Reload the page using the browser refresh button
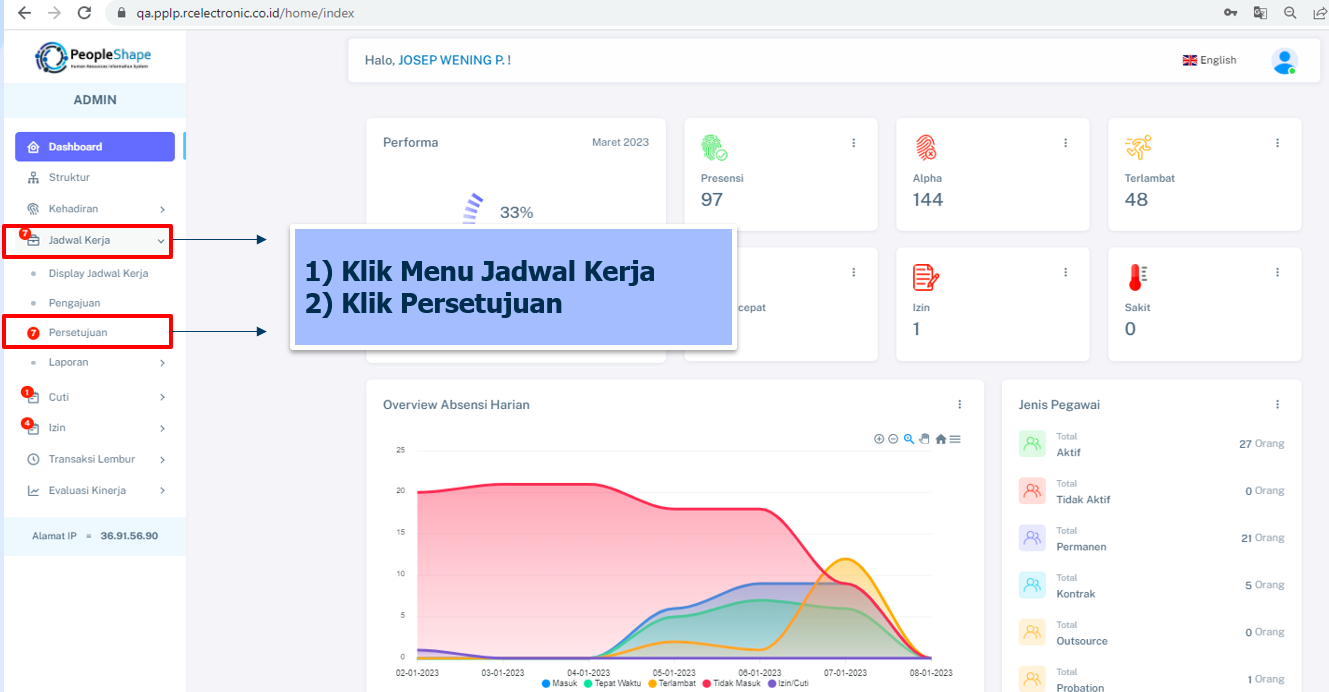 pyautogui.click(x=84, y=13)
